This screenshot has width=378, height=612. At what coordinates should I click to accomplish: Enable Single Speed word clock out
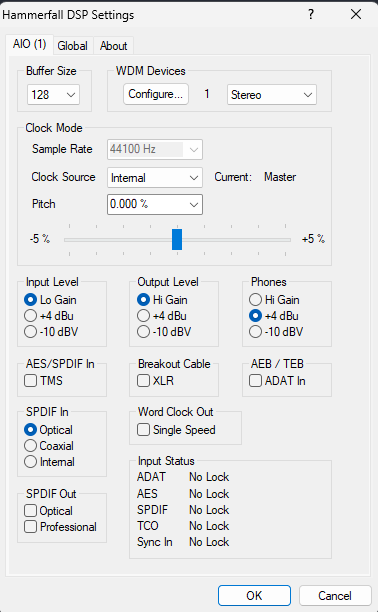(177, 430)
